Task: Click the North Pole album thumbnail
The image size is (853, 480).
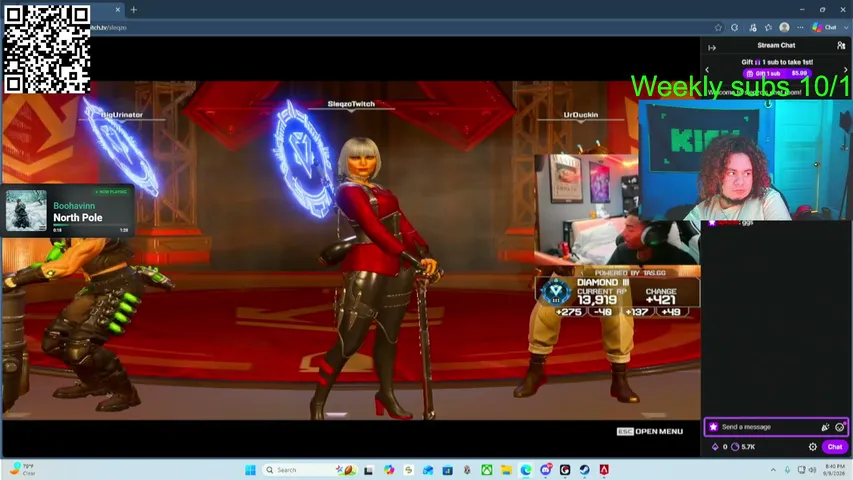Action: 26,211
